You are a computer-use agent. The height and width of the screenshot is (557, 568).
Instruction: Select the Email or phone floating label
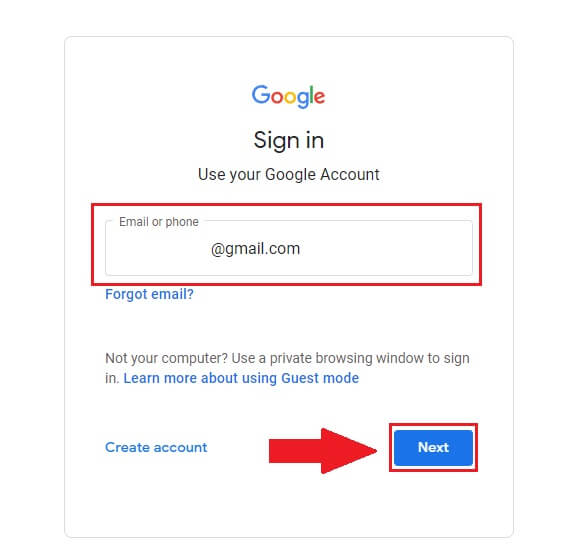159,222
